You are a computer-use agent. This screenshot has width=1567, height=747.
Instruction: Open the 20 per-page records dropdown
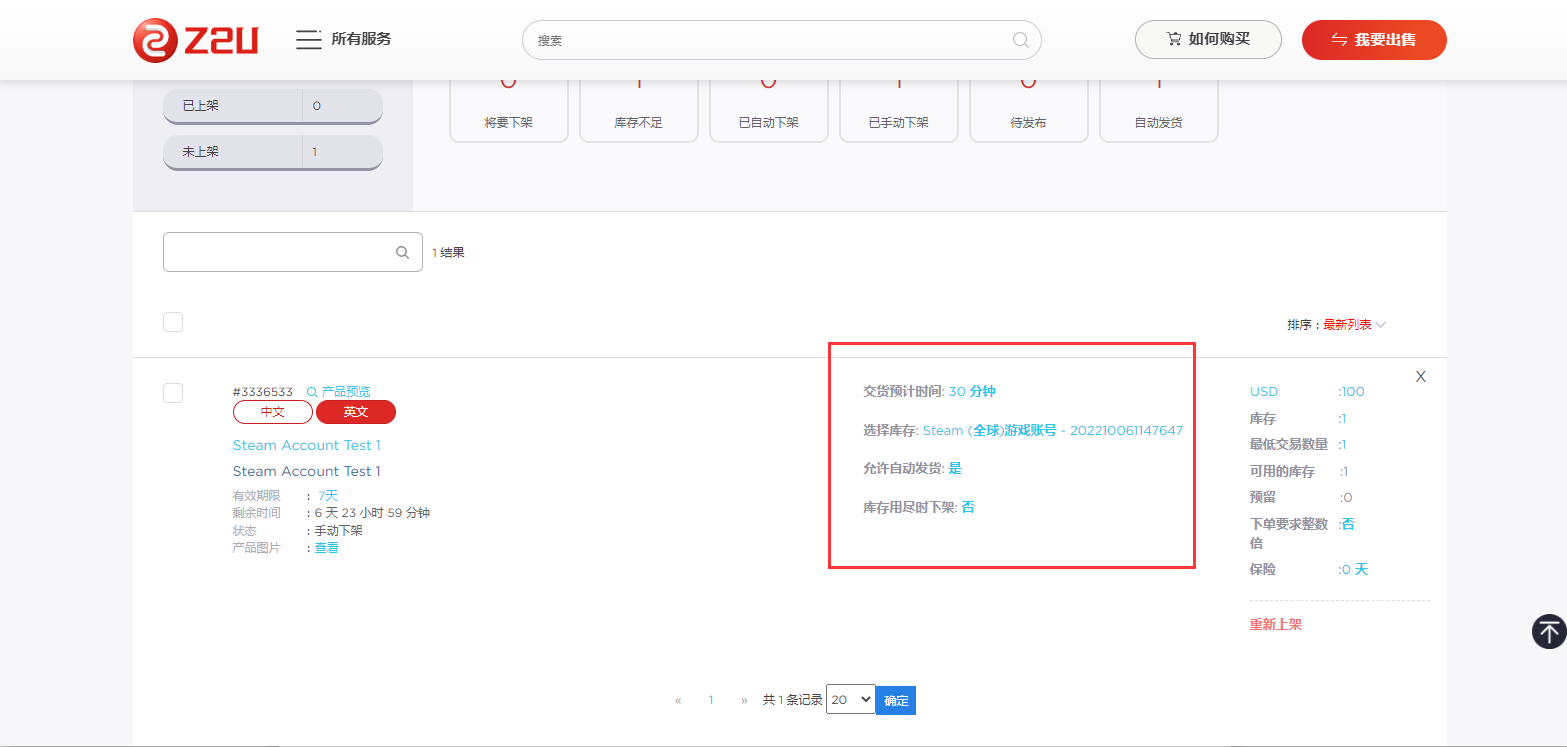coord(850,700)
